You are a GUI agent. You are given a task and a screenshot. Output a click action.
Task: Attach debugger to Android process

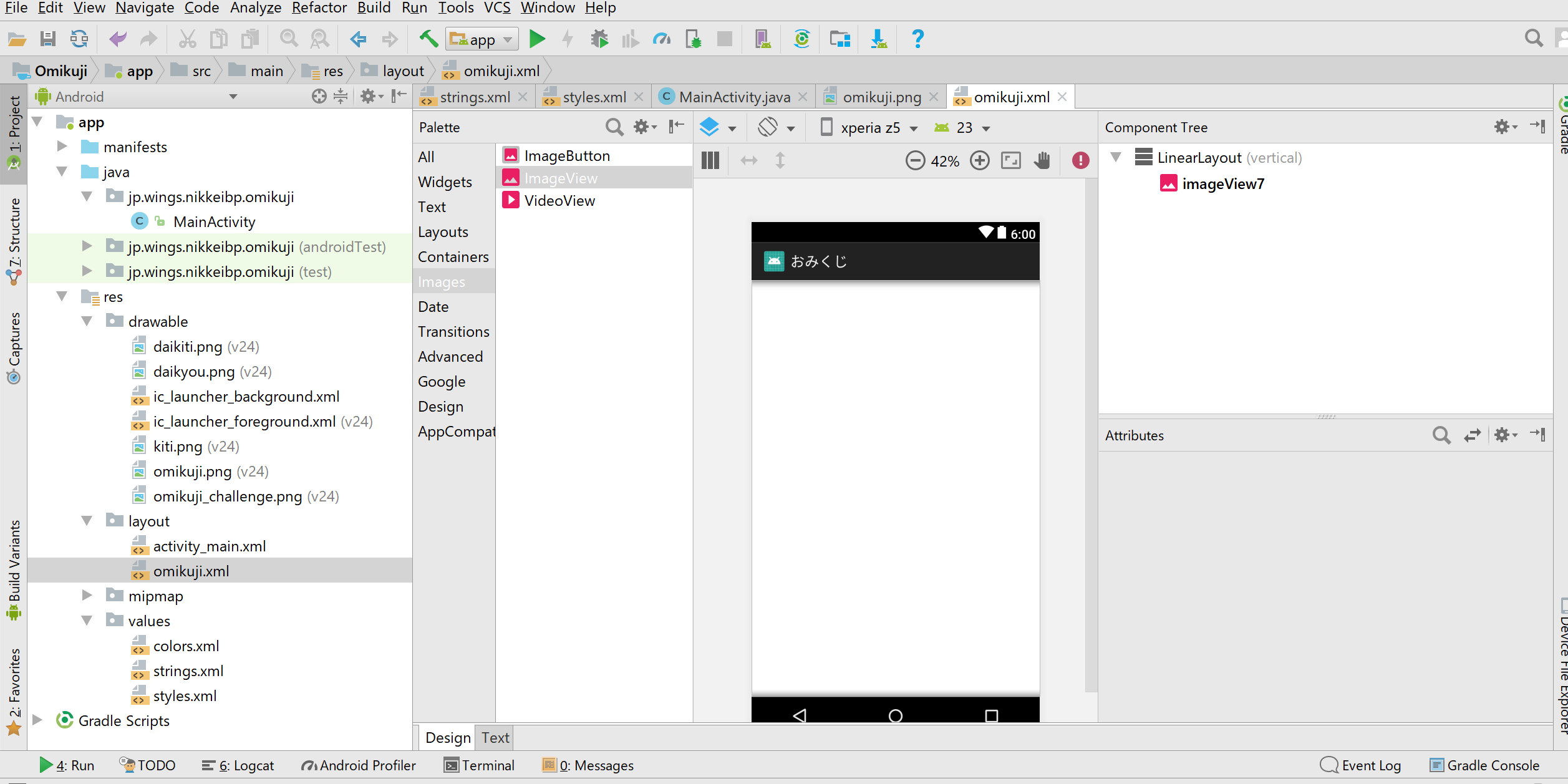pos(694,39)
